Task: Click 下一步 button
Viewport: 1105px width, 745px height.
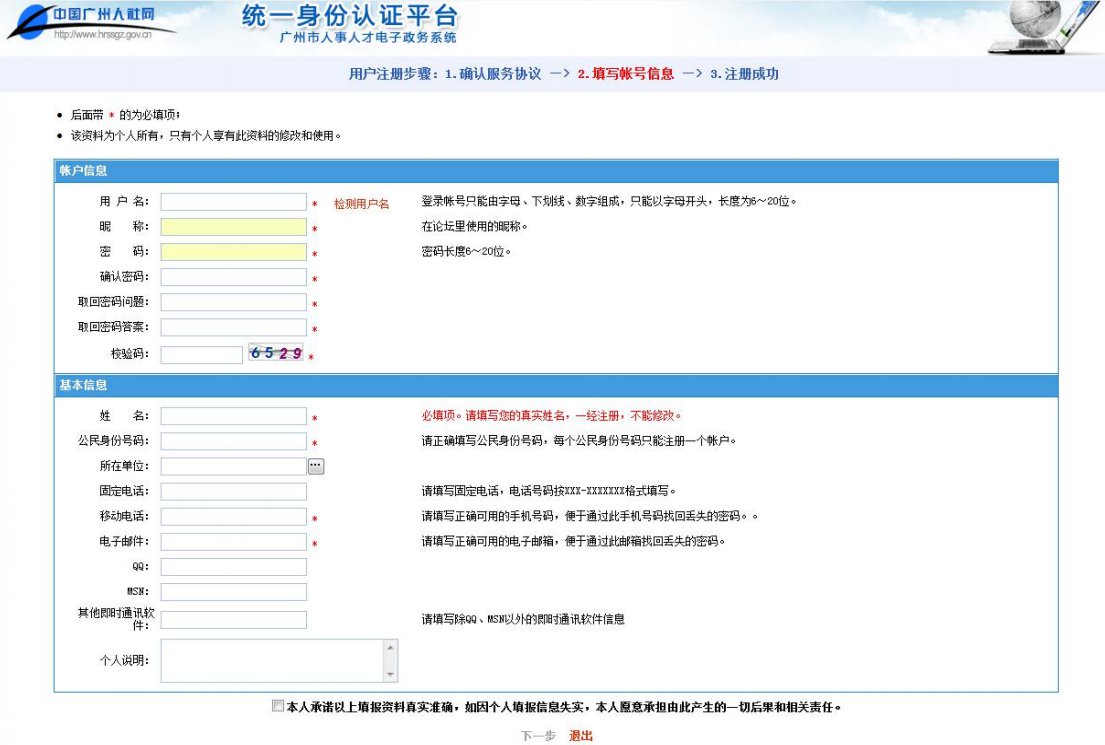Action: click(538, 736)
